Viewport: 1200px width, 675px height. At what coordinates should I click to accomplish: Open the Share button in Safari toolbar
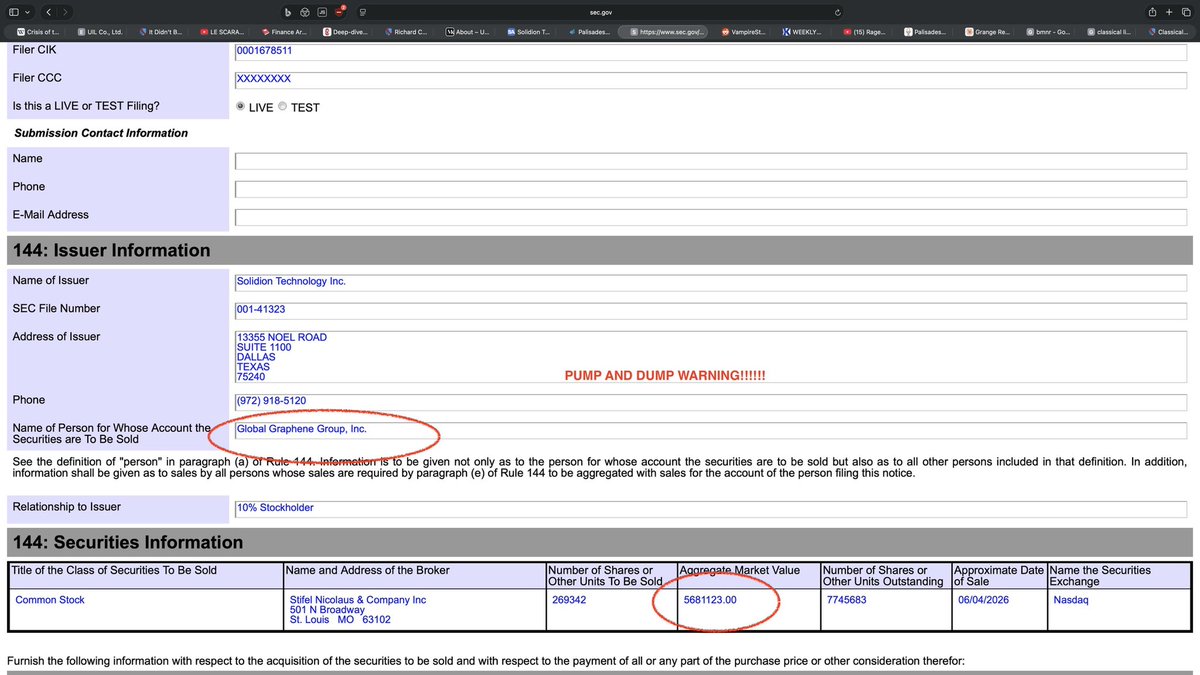pyautogui.click(x=1152, y=11)
